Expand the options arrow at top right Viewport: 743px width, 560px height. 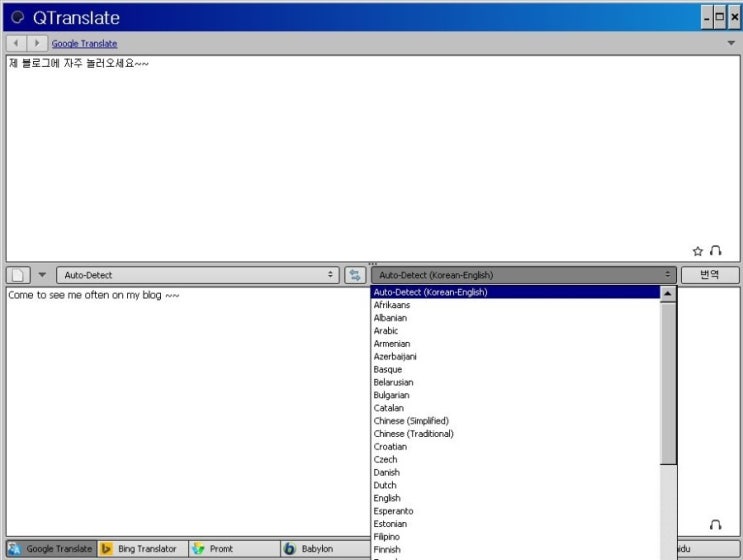731,43
